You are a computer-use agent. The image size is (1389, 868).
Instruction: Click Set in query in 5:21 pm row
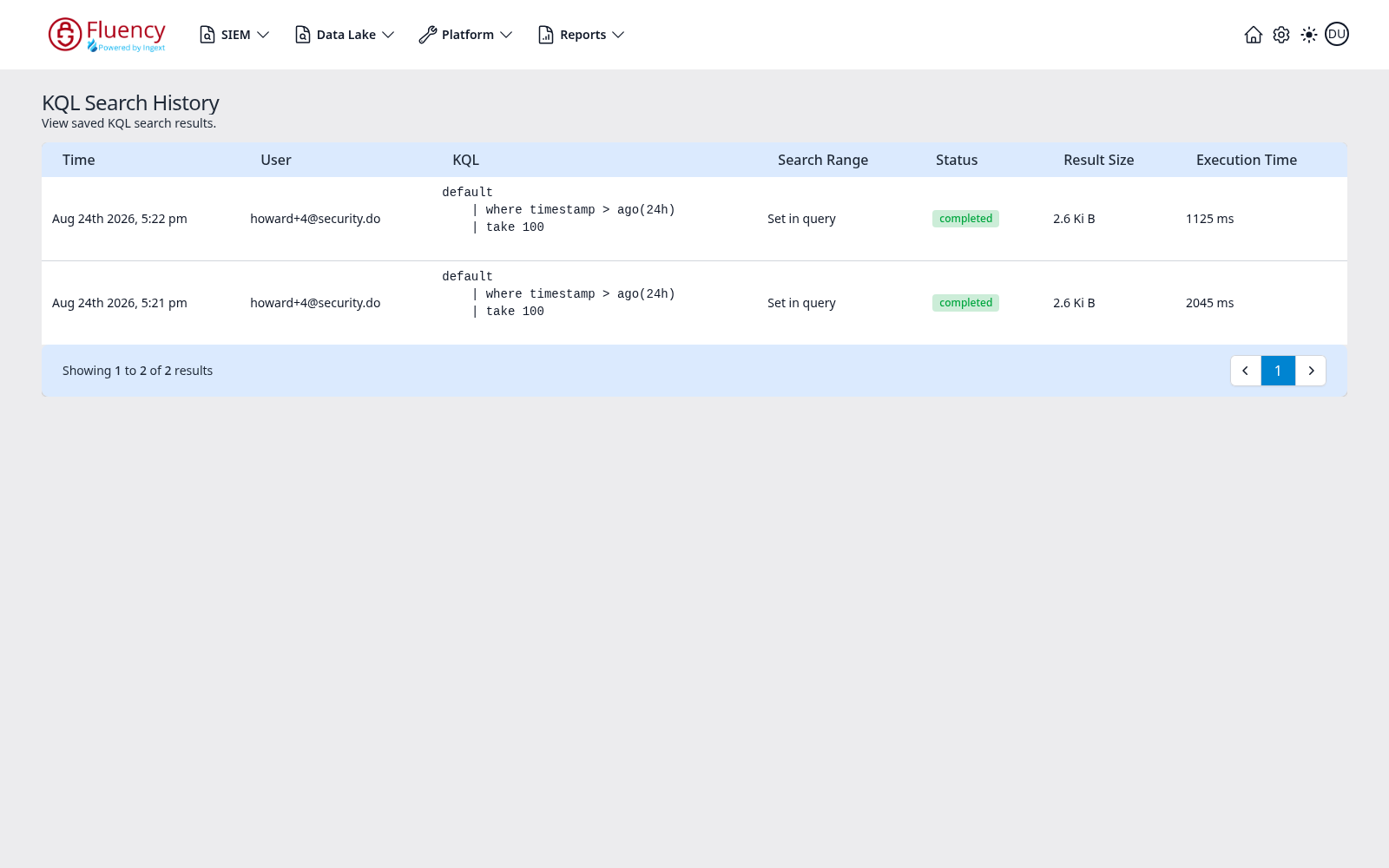coord(801,303)
